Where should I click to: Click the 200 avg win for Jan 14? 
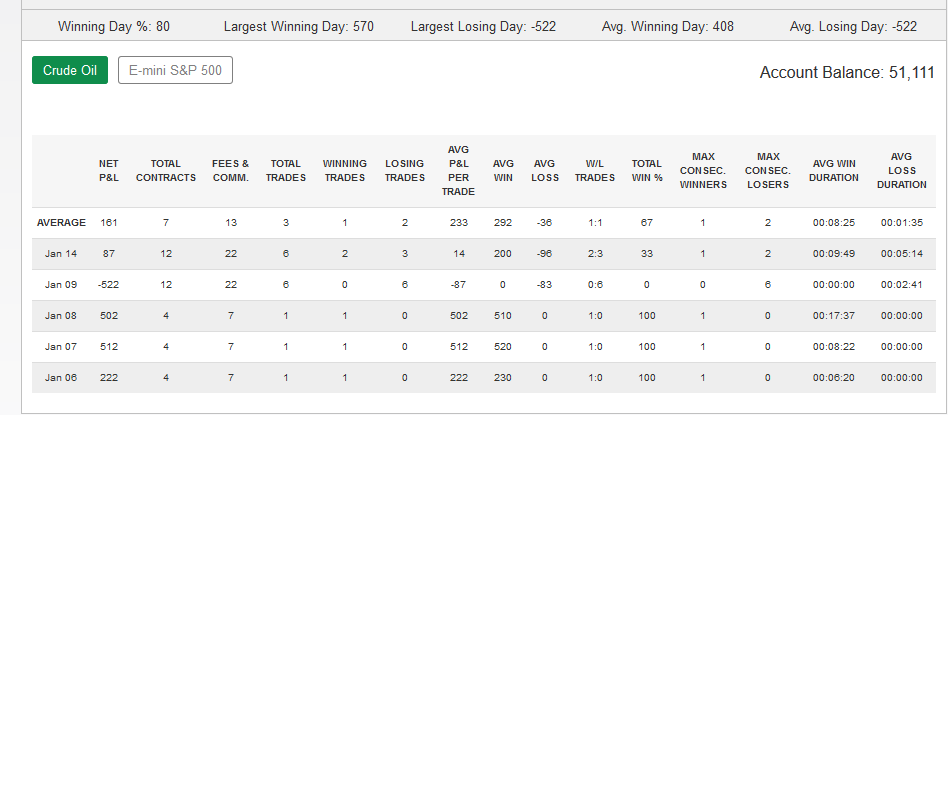pos(503,253)
